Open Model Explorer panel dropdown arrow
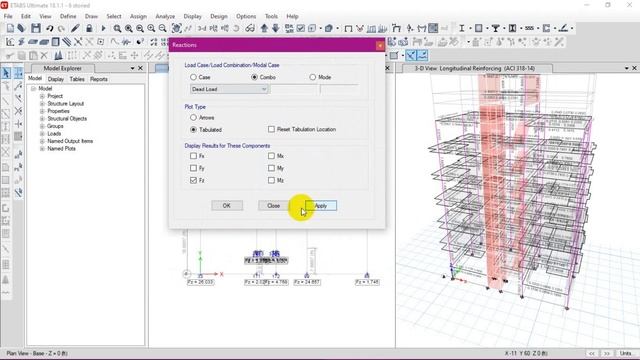Screen dimensions: 640x360 coord(132,68)
